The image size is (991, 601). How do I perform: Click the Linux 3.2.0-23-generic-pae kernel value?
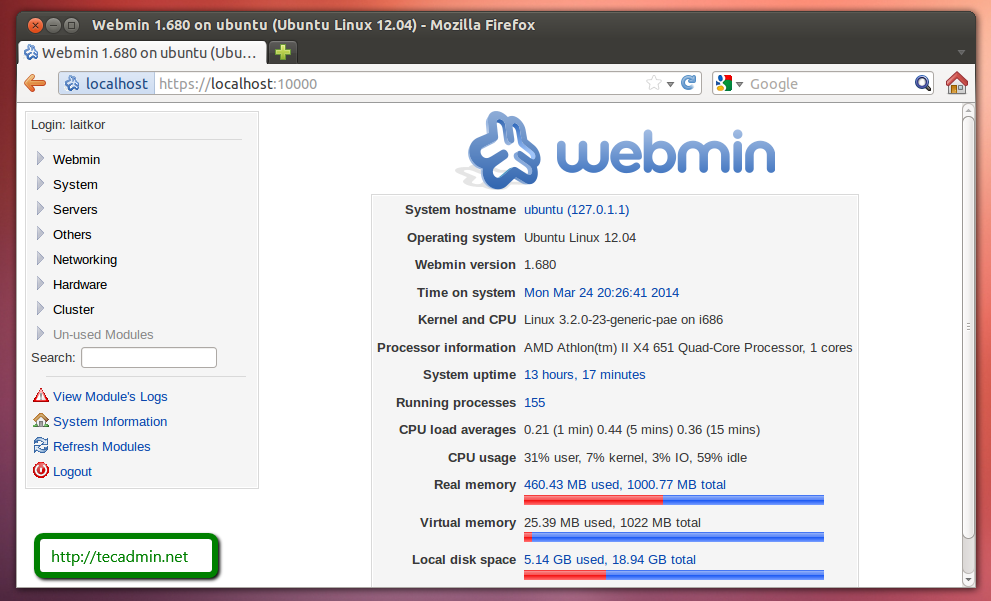[623, 320]
